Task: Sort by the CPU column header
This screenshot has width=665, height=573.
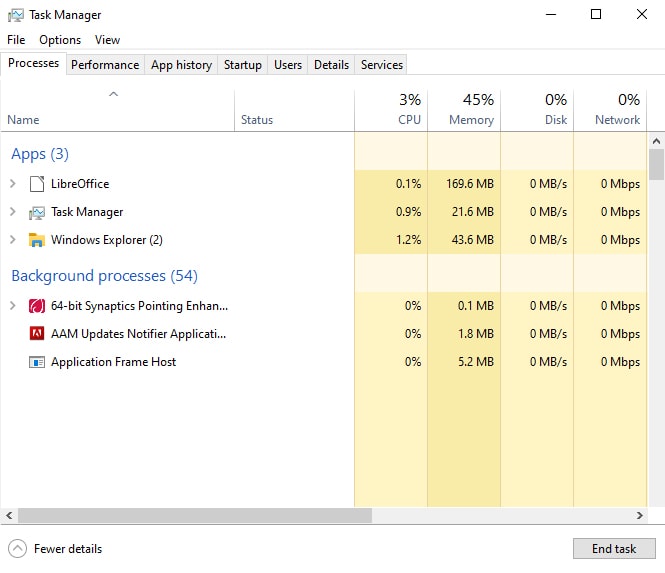Action: pos(391,110)
